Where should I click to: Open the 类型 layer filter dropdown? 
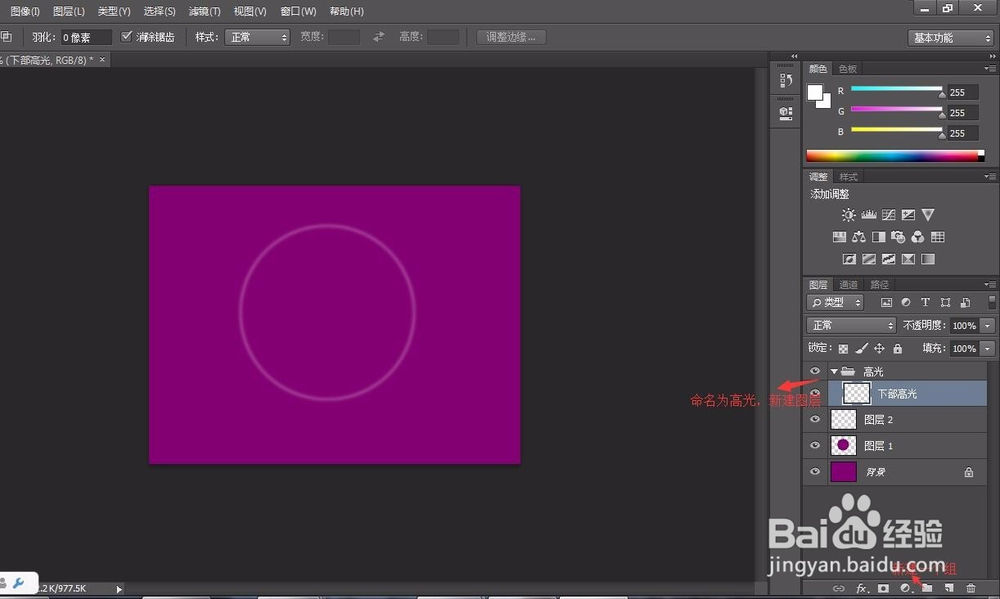pos(835,302)
